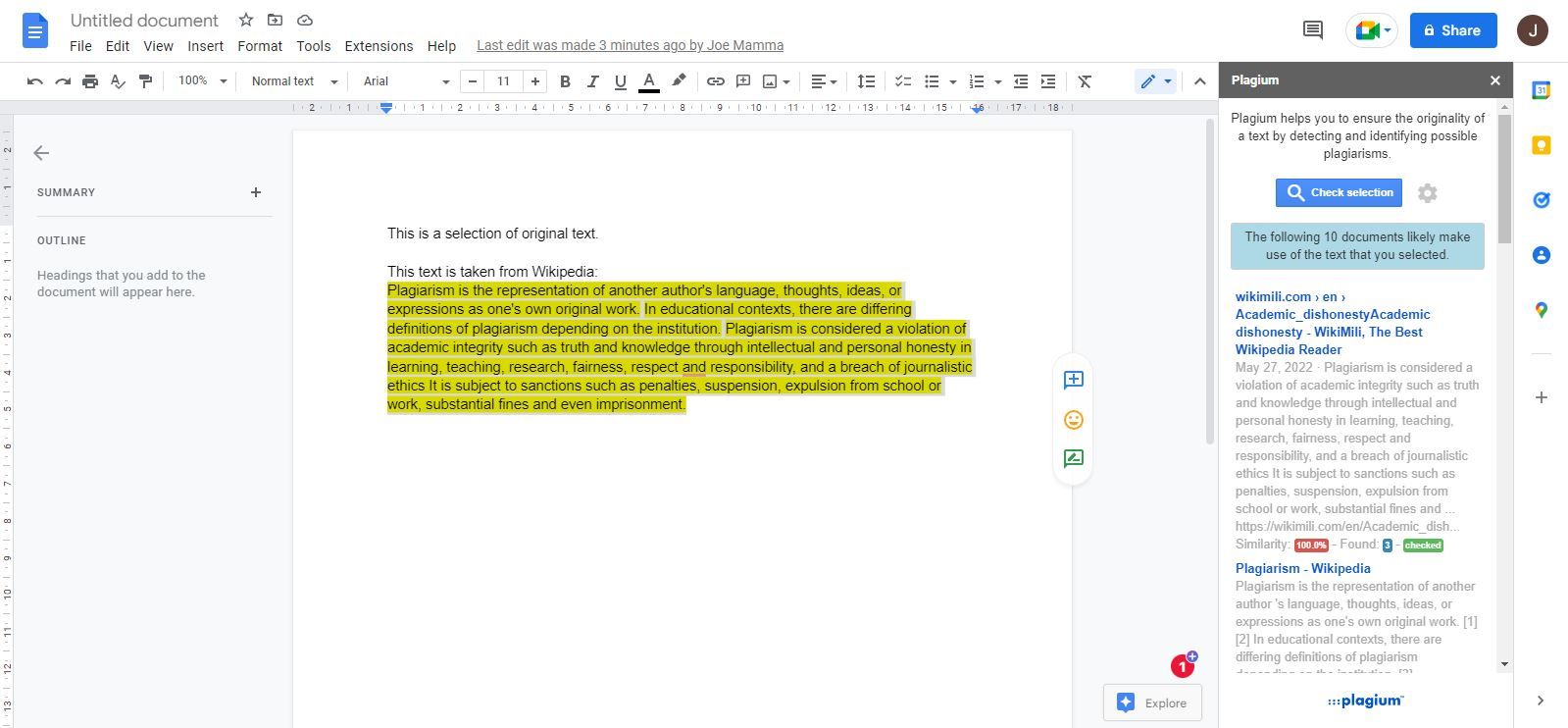Open the Format menu
Viewport: 1568px width, 728px height.
pos(260,46)
